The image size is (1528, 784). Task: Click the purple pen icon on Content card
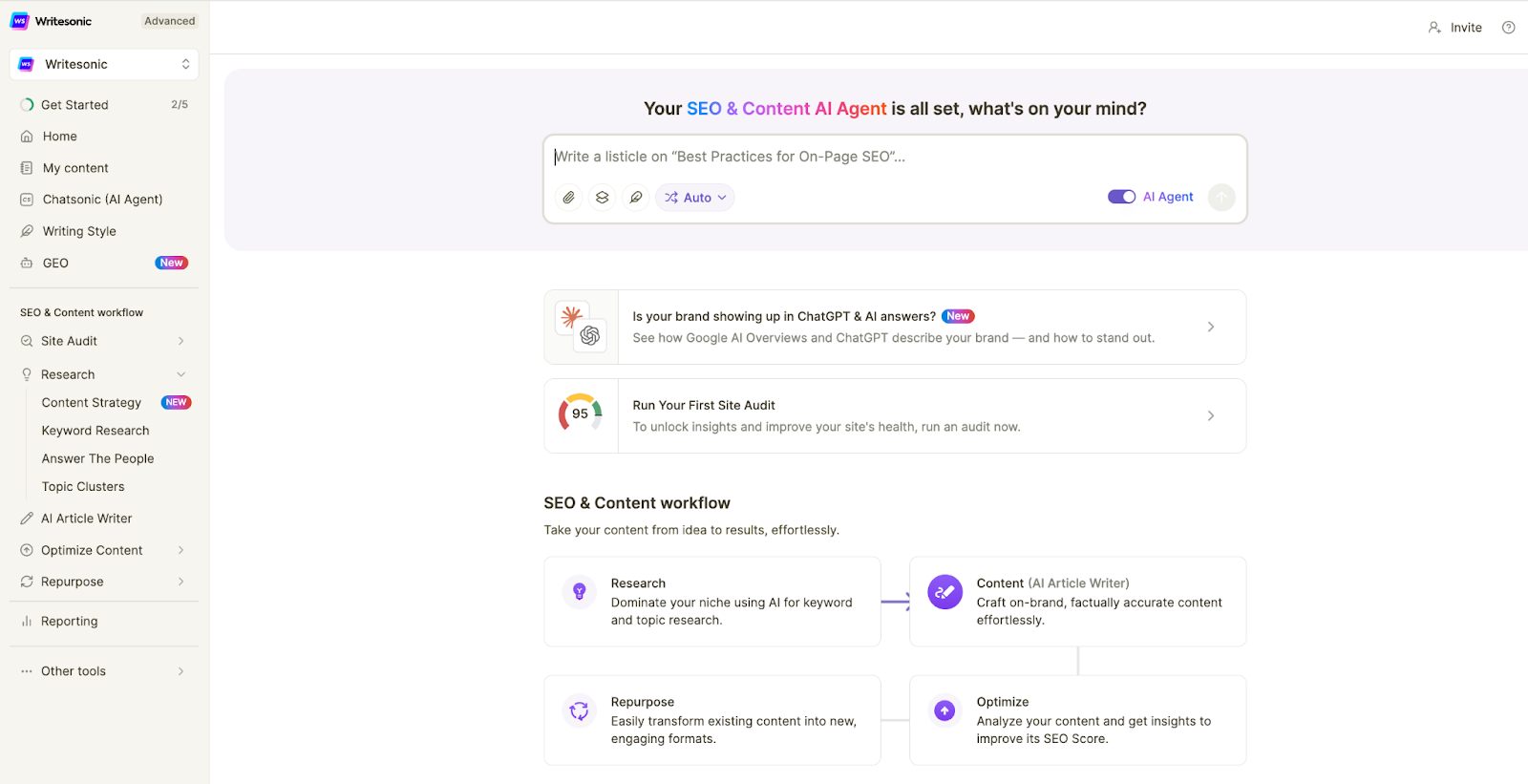[x=944, y=592]
